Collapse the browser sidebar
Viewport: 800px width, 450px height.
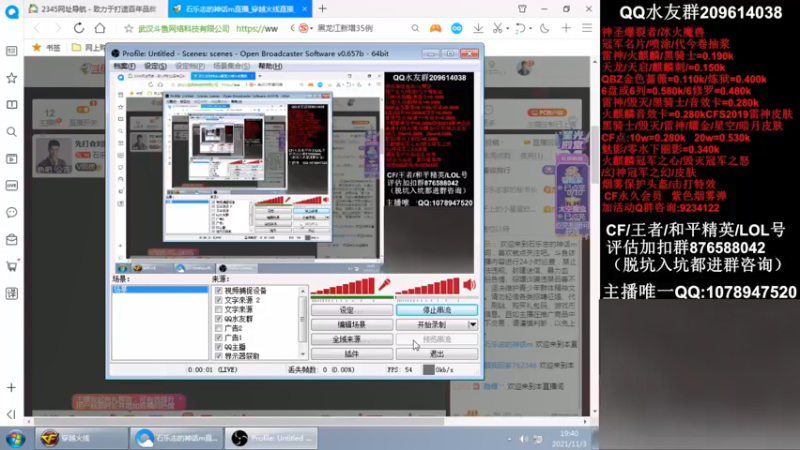click(x=11, y=414)
